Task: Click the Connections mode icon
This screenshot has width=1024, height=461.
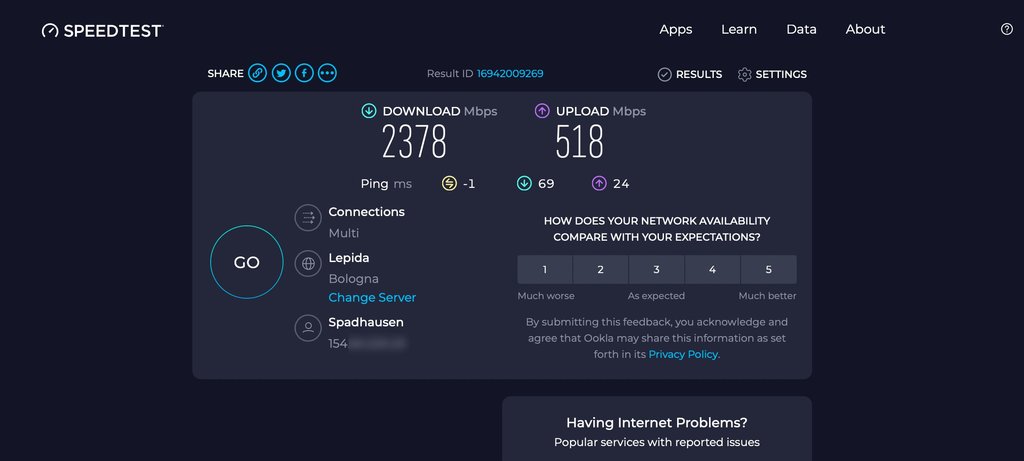Action: pos(308,218)
